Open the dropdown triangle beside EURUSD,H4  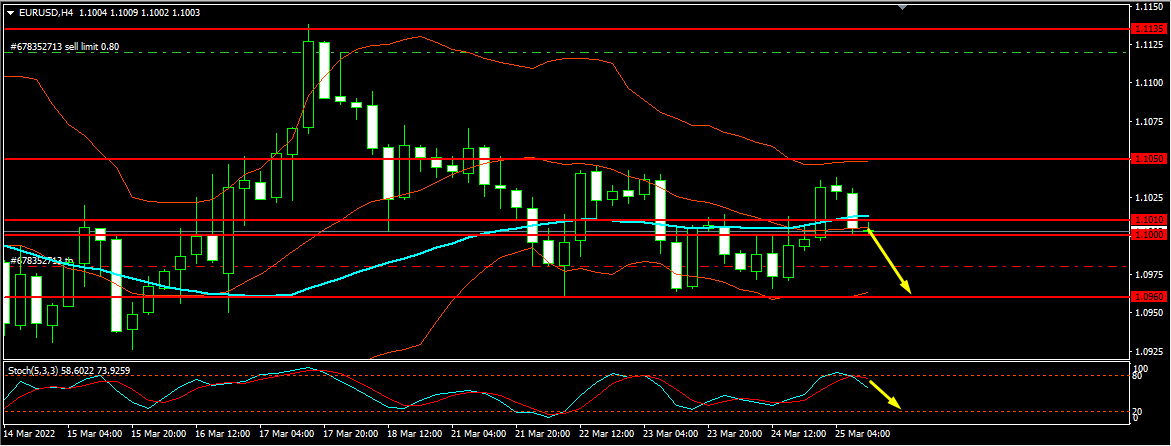[x=11, y=13]
